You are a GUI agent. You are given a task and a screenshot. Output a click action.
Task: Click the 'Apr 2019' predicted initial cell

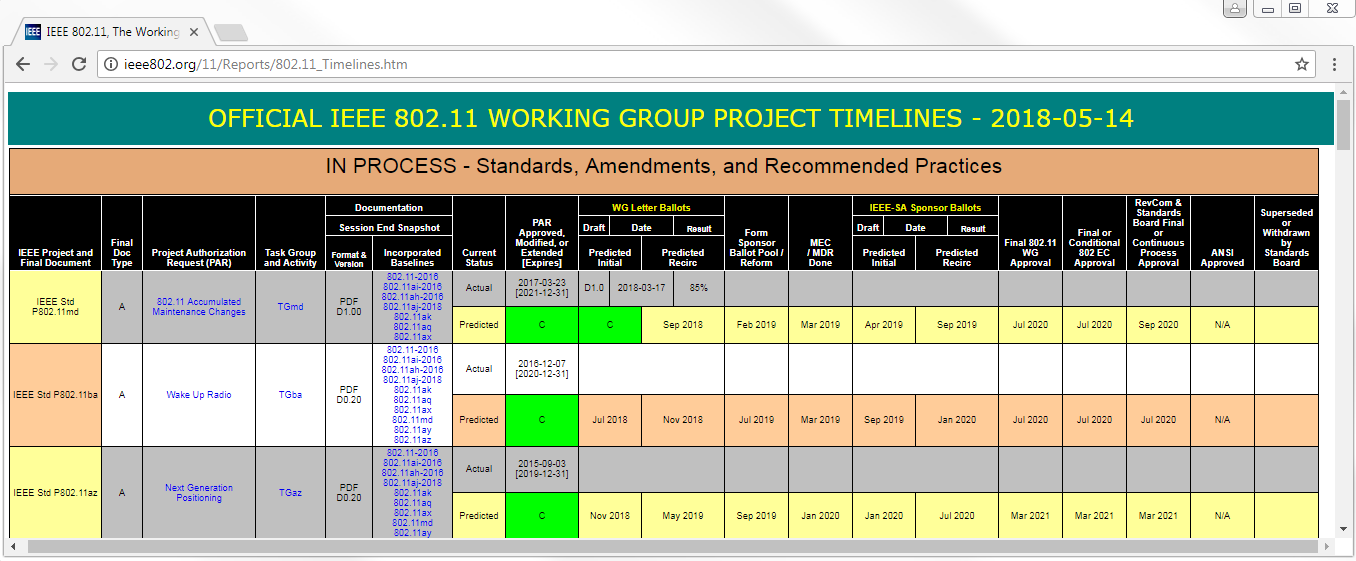[x=884, y=325]
